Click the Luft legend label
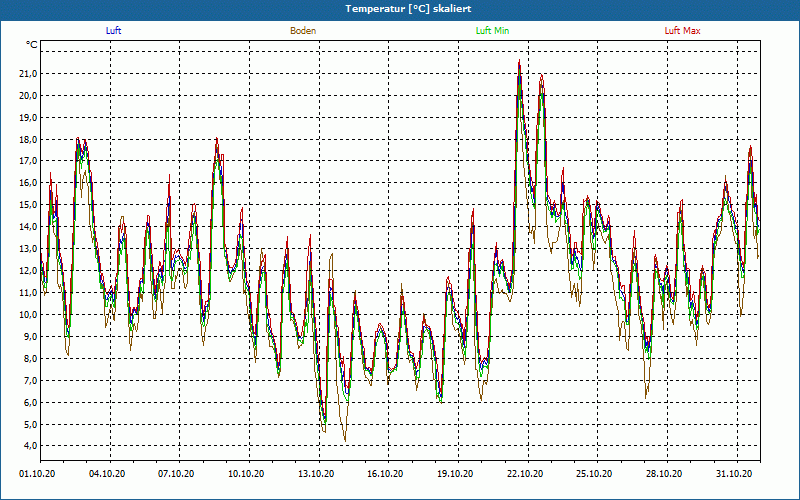 [113, 31]
